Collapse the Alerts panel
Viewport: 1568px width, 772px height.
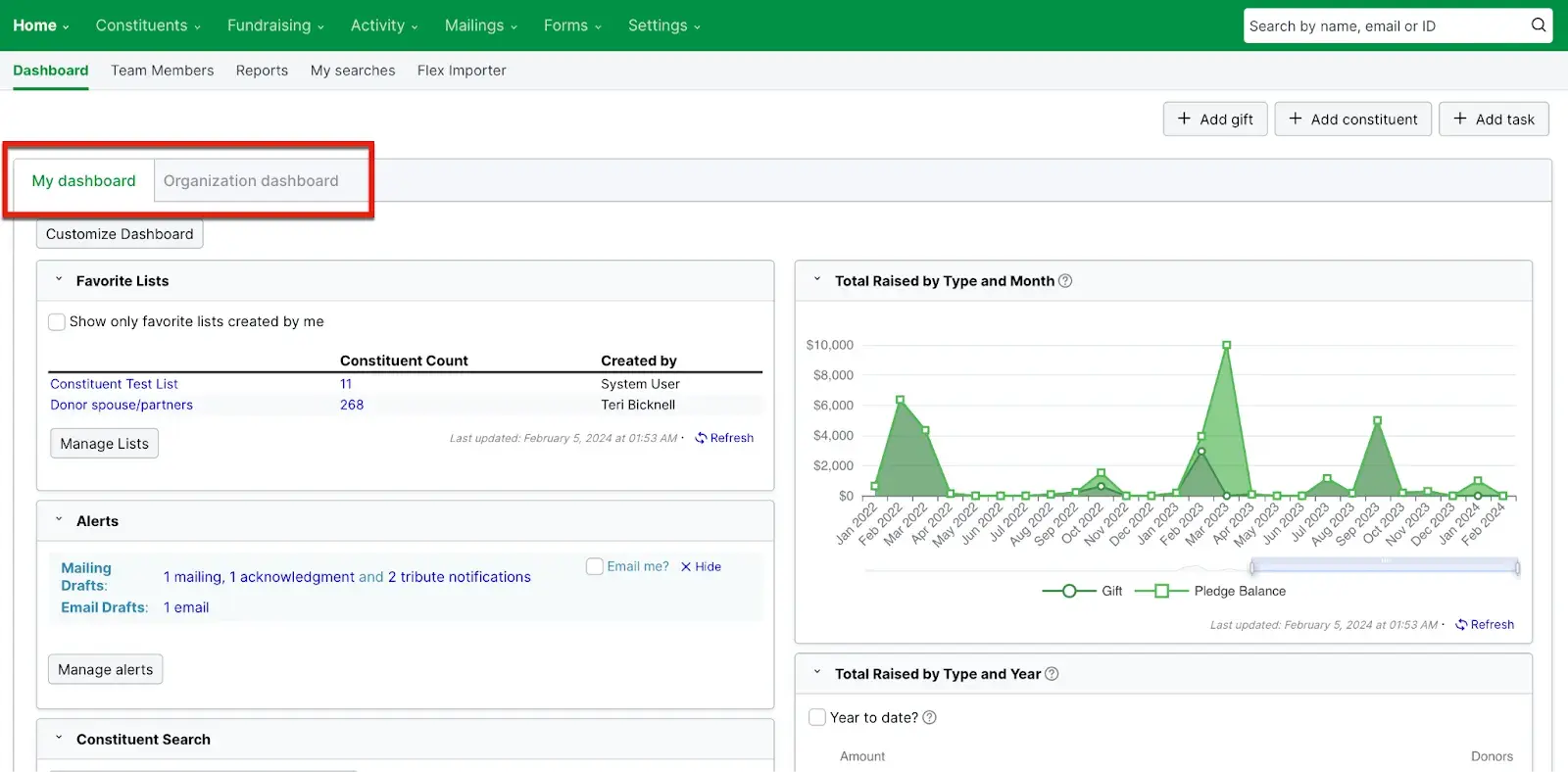pyautogui.click(x=59, y=520)
